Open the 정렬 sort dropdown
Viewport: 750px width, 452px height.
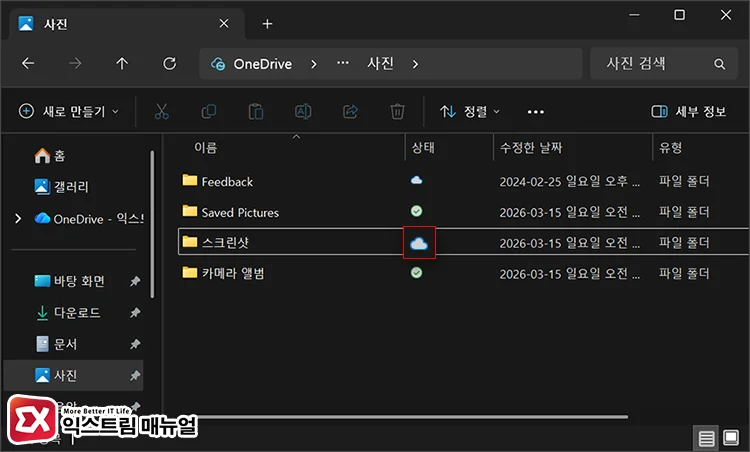tap(470, 111)
